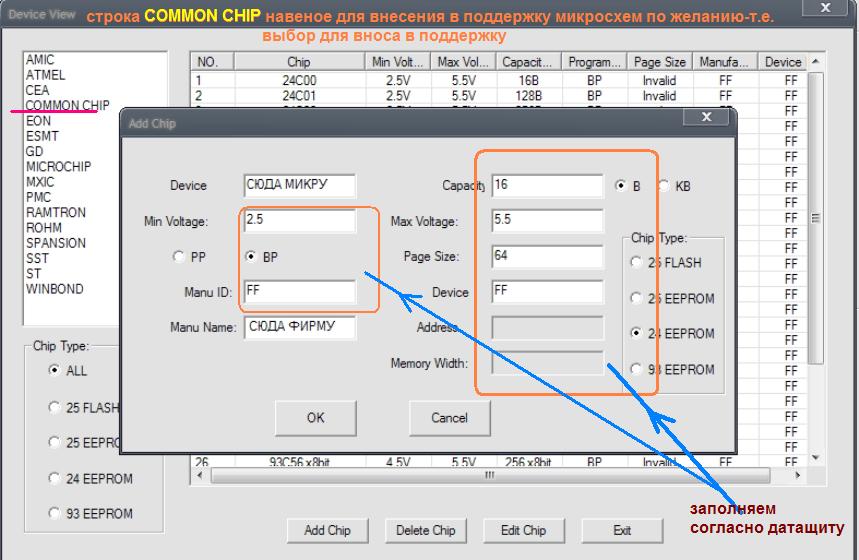859x560 pixels.
Task: Focus the Manu Name text field
Action: [299, 327]
